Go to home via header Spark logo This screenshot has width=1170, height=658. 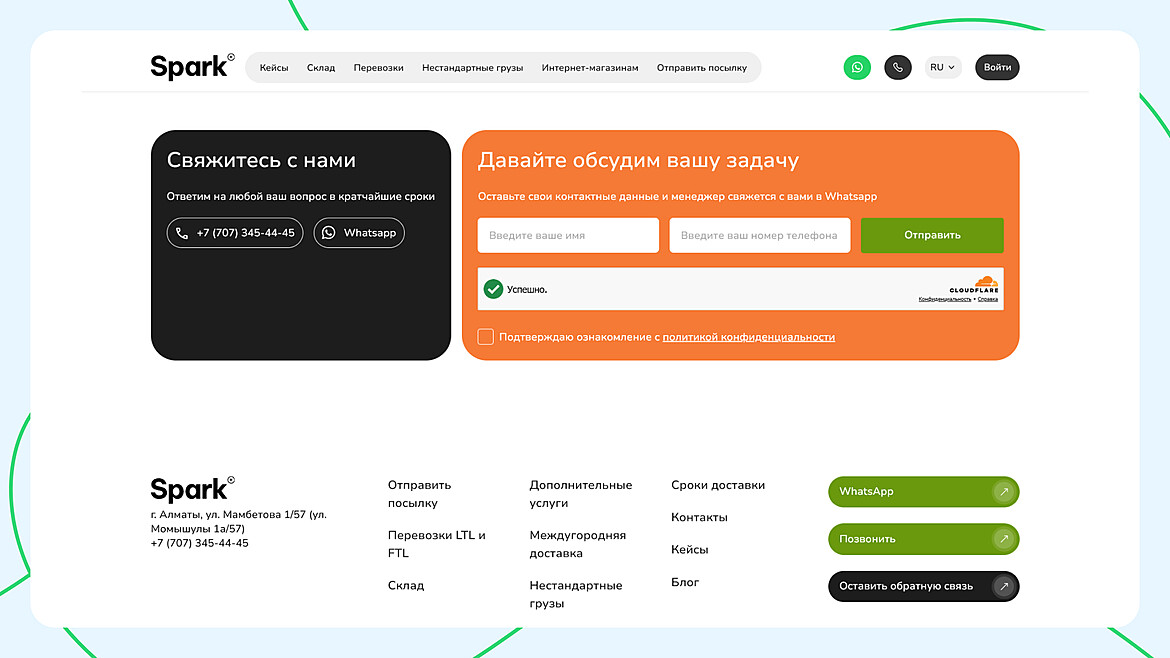(193, 67)
